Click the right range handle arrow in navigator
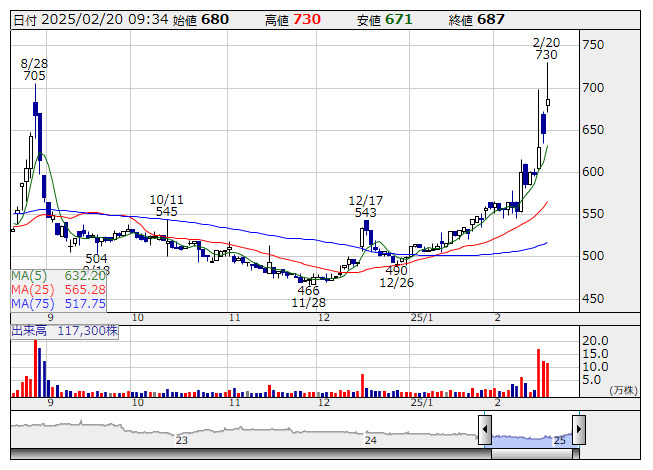 pyautogui.click(x=578, y=430)
